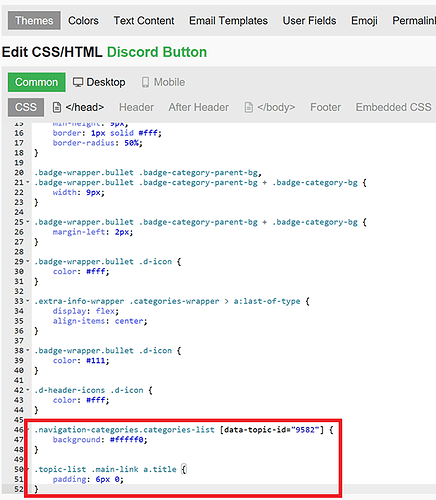The image size is (436, 500).
Task: Open the Embedded CSS tab
Action: 393,107
